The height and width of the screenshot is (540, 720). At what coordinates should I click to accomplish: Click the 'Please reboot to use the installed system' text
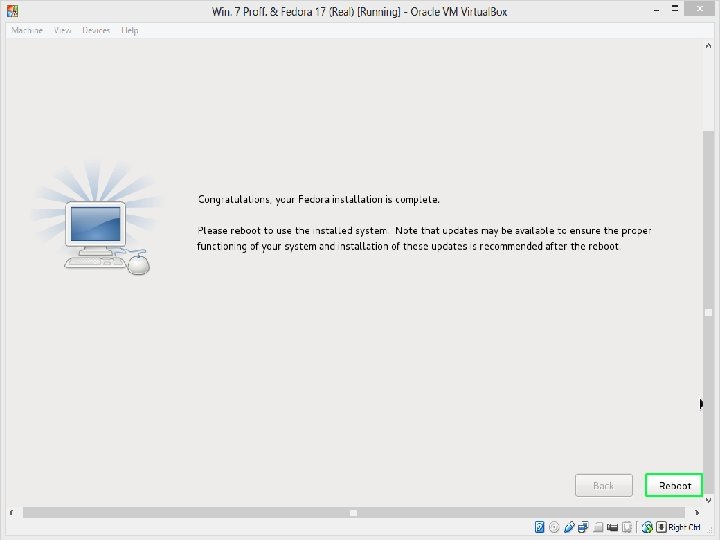click(x=292, y=231)
